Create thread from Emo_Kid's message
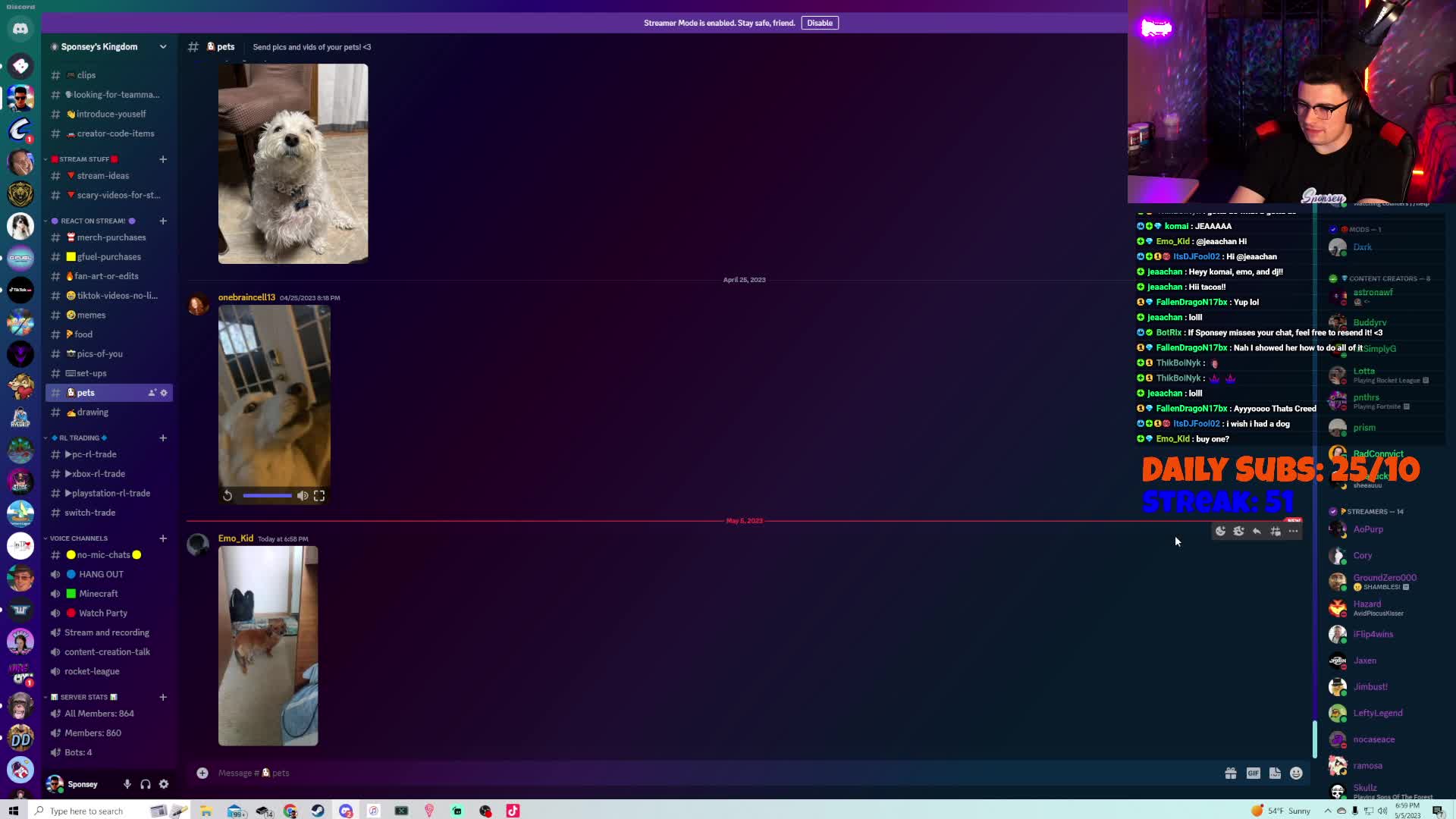 pyautogui.click(x=1276, y=531)
